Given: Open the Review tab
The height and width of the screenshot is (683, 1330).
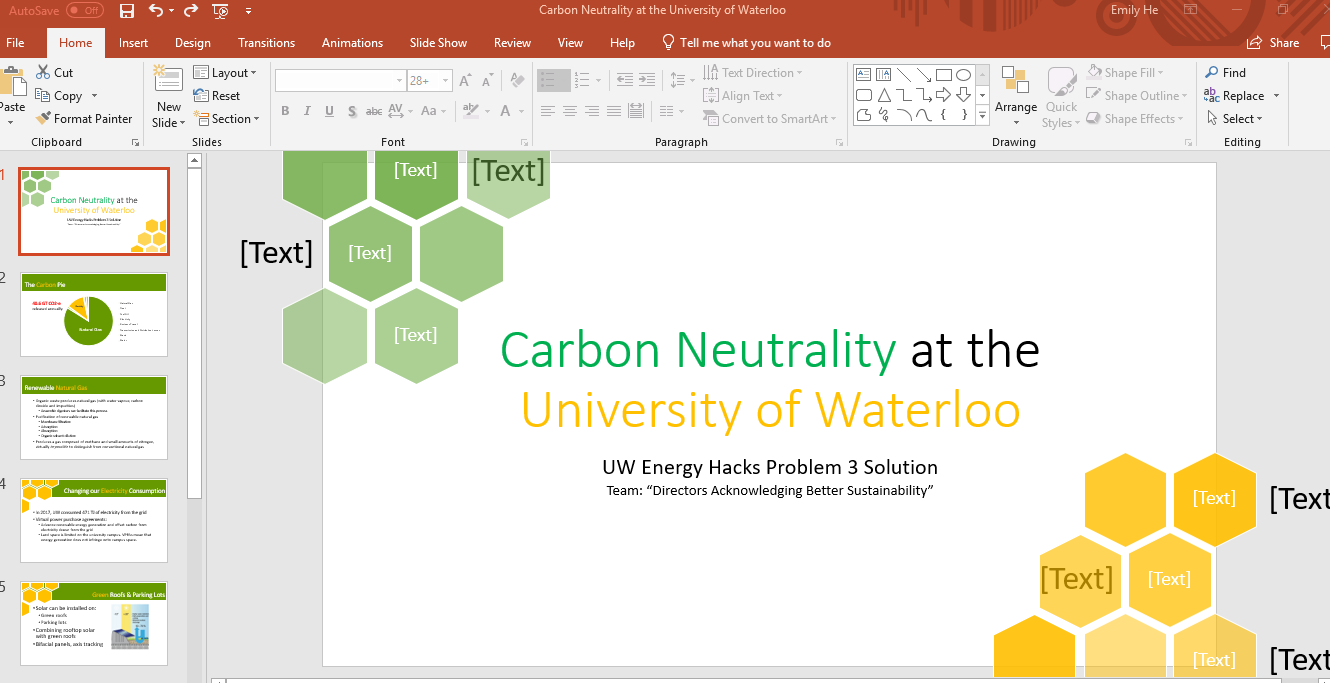Looking at the screenshot, I should click(x=512, y=43).
